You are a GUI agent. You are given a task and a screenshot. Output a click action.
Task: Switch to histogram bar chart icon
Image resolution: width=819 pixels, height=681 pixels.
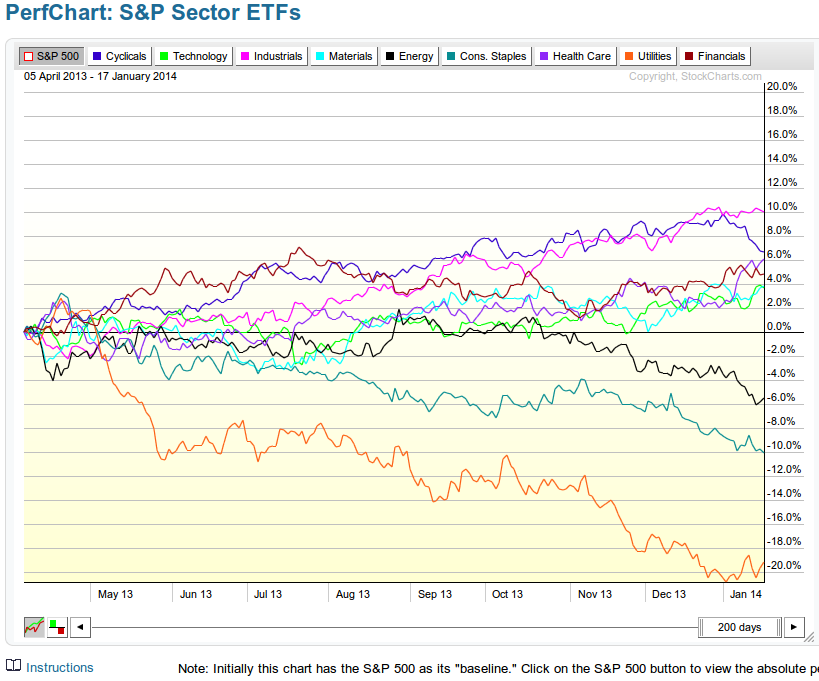[57, 627]
